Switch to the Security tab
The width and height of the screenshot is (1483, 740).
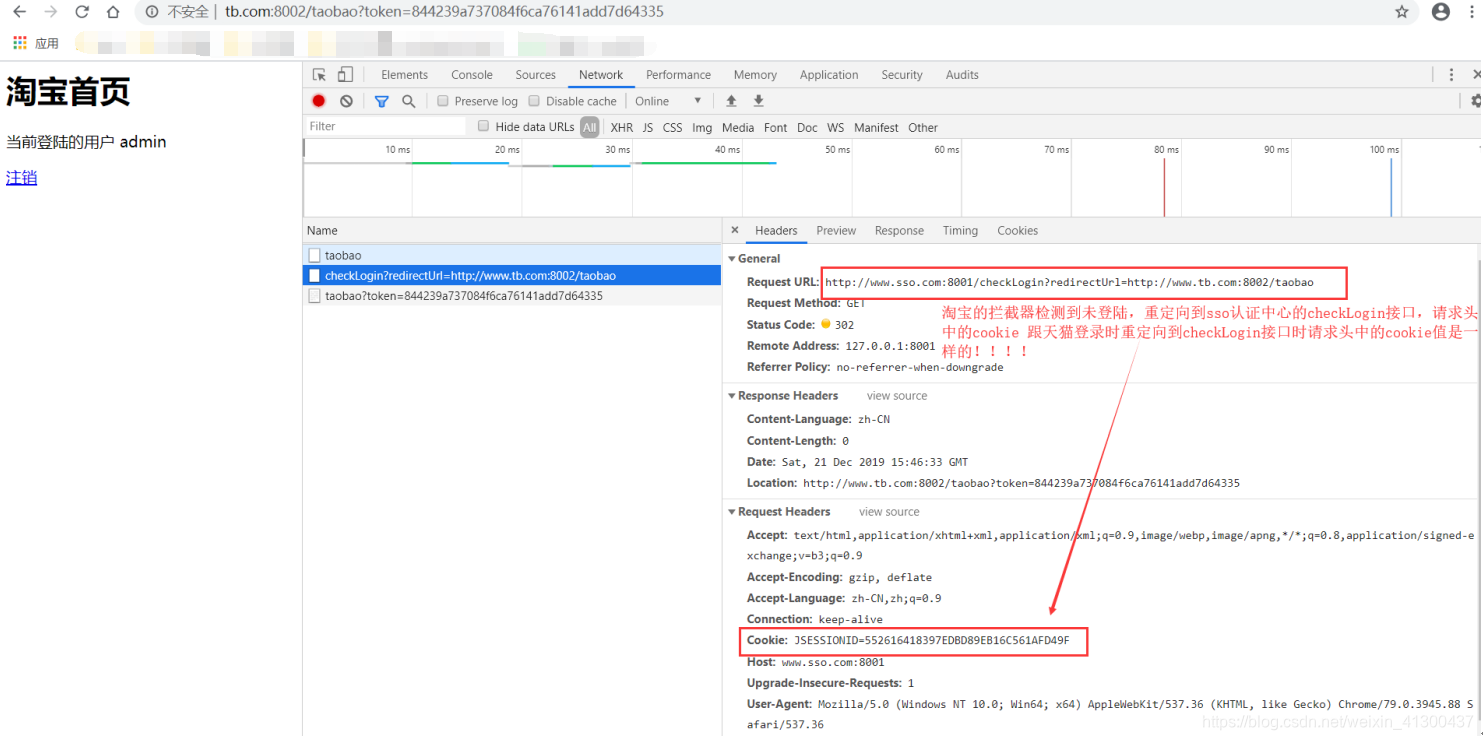[x=902, y=75]
